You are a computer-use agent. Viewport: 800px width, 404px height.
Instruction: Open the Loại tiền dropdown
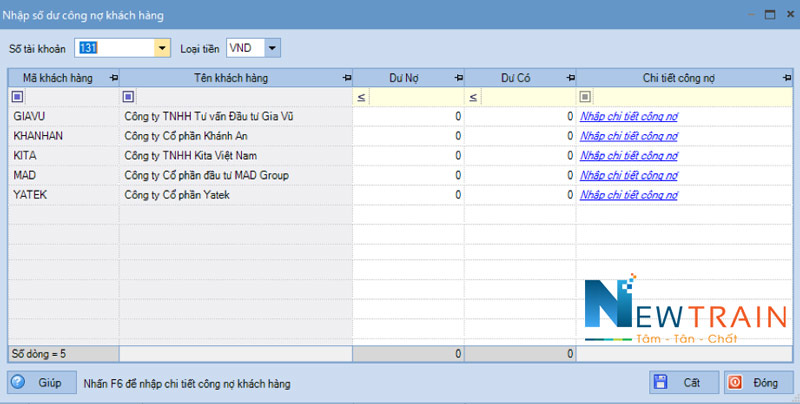(272, 48)
